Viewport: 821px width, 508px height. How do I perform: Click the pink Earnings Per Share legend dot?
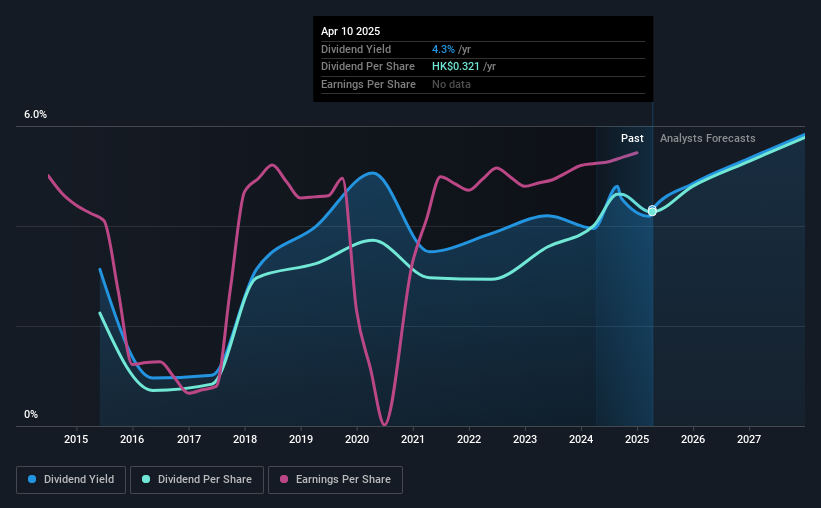(x=284, y=479)
